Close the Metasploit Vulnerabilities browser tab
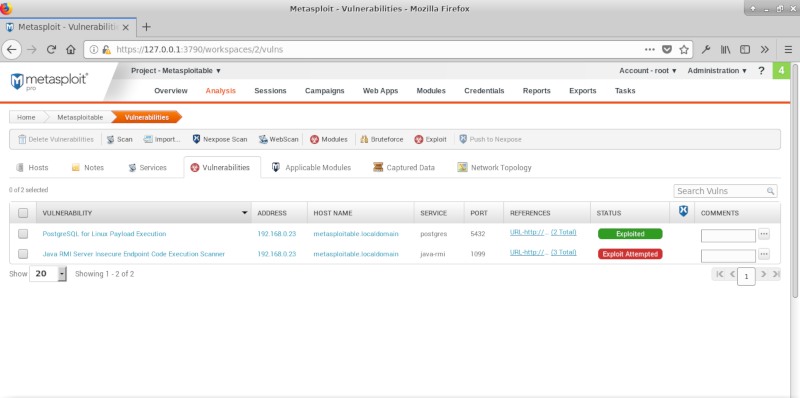The image size is (800, 398). pos(126,27)
